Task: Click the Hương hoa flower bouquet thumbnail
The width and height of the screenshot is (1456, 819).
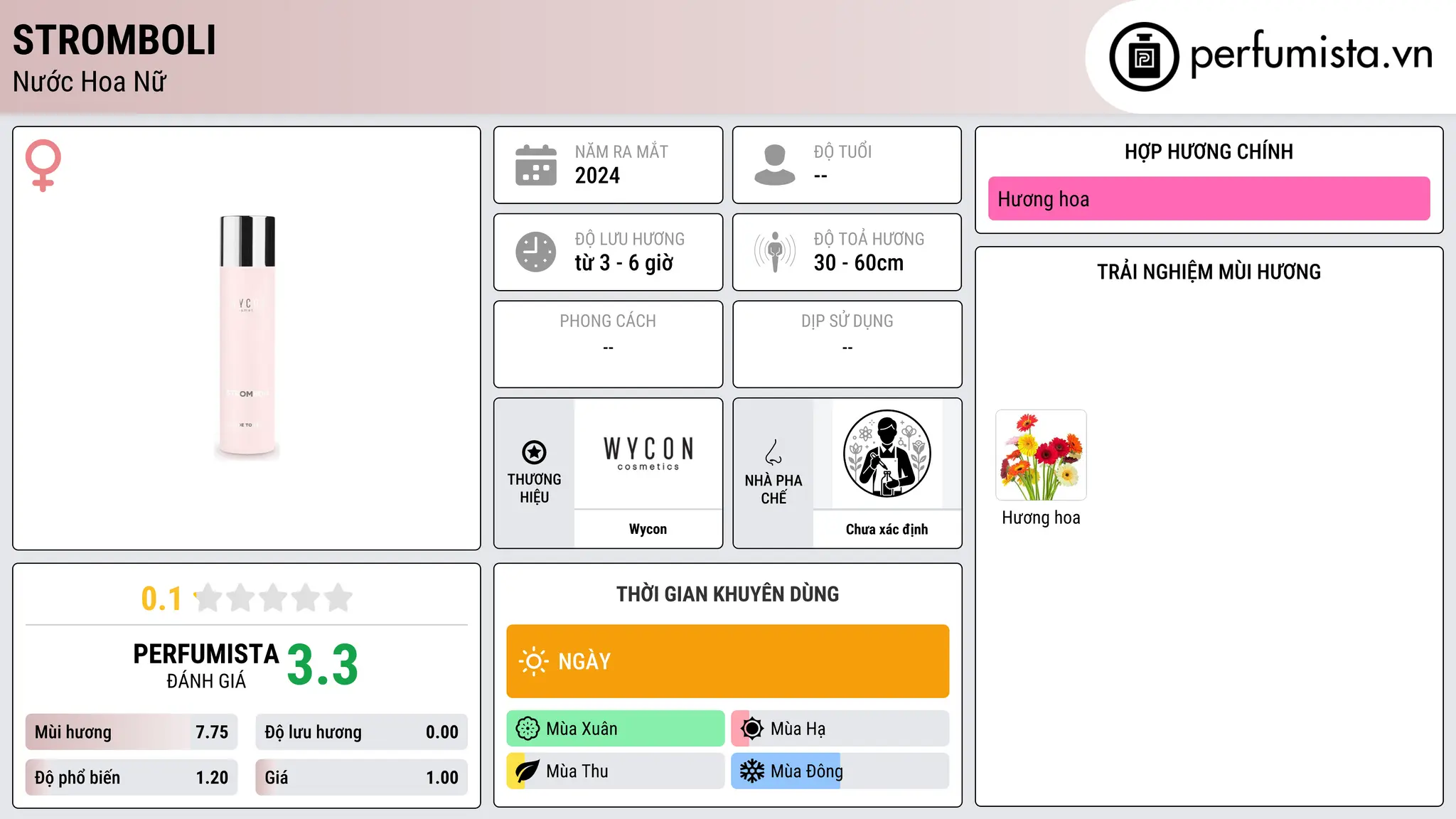Action: pyautogui.click(x=1041, y=455)
